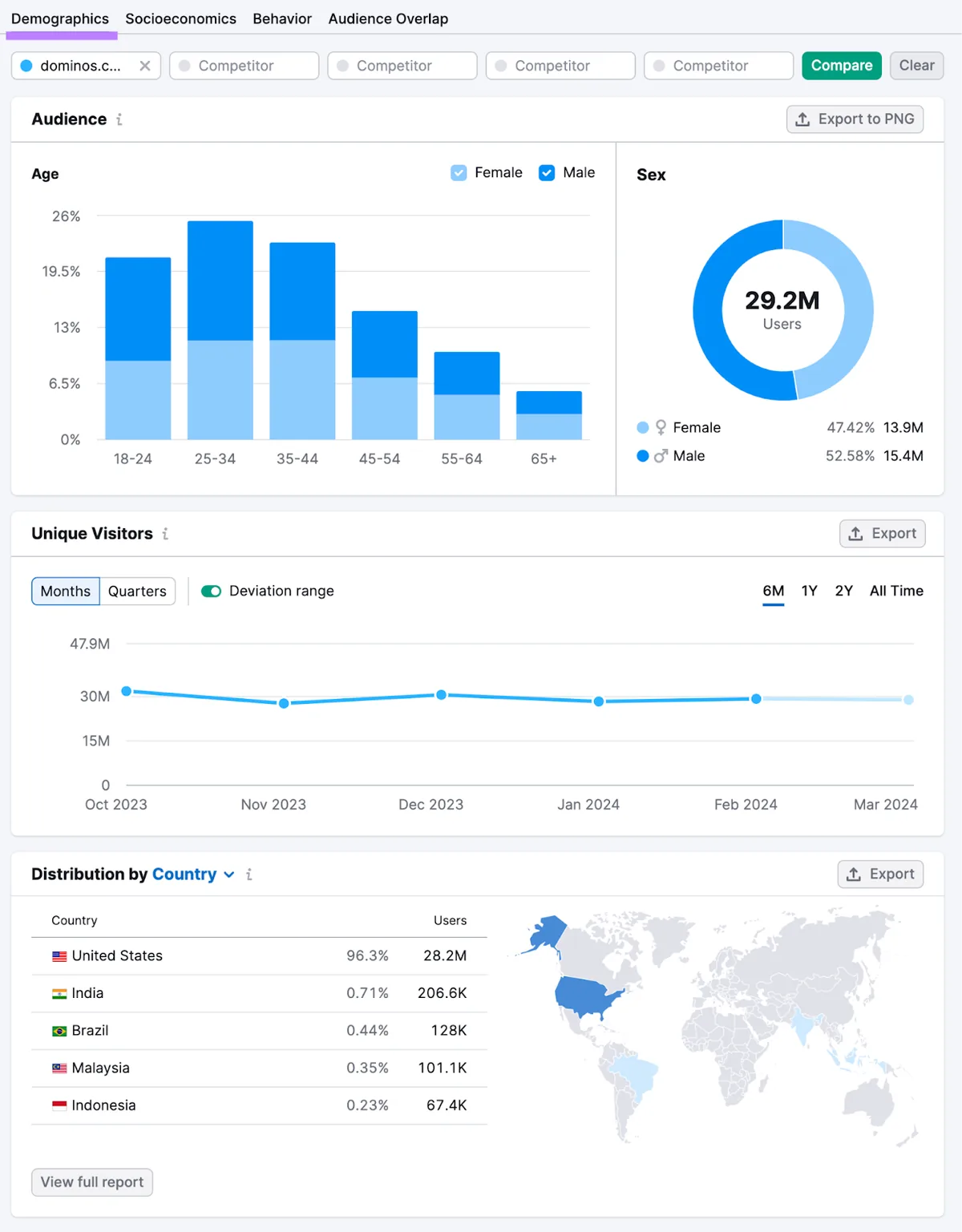962x1232 pixels.
Task: Export the Unique Visitors data
Action: pos(882,534)
